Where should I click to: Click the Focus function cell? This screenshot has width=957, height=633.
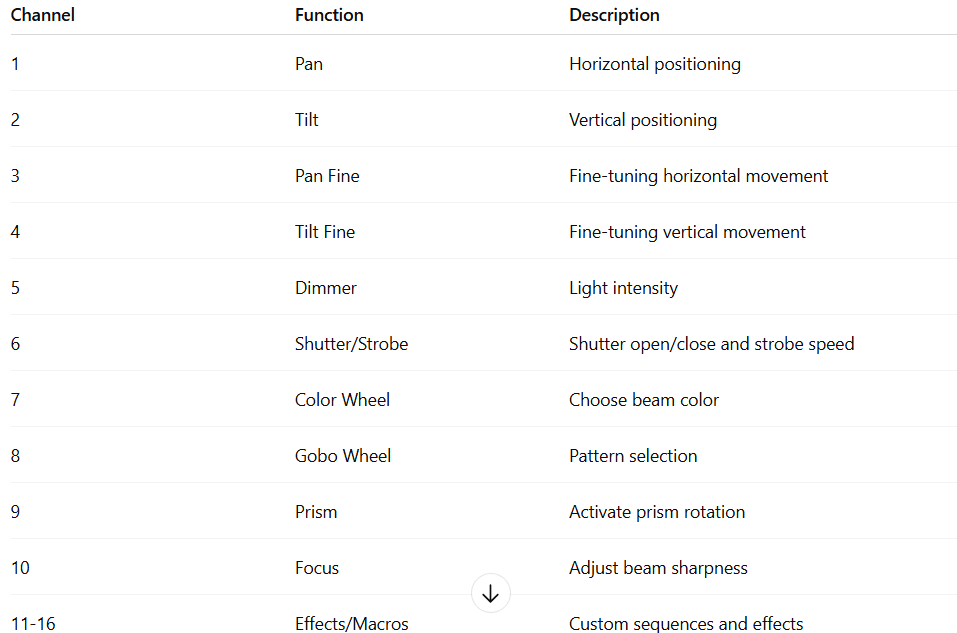[x=317, y=568]
